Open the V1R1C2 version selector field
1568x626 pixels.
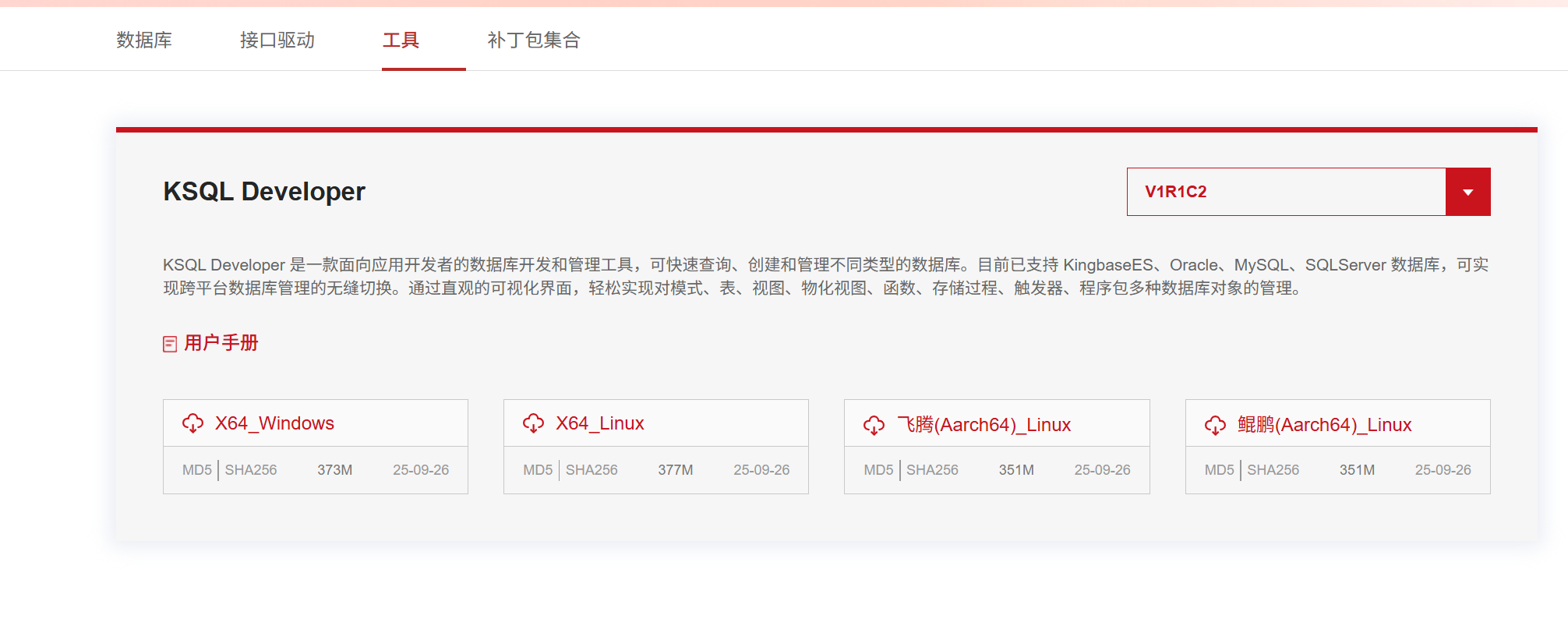point(1286,192)
